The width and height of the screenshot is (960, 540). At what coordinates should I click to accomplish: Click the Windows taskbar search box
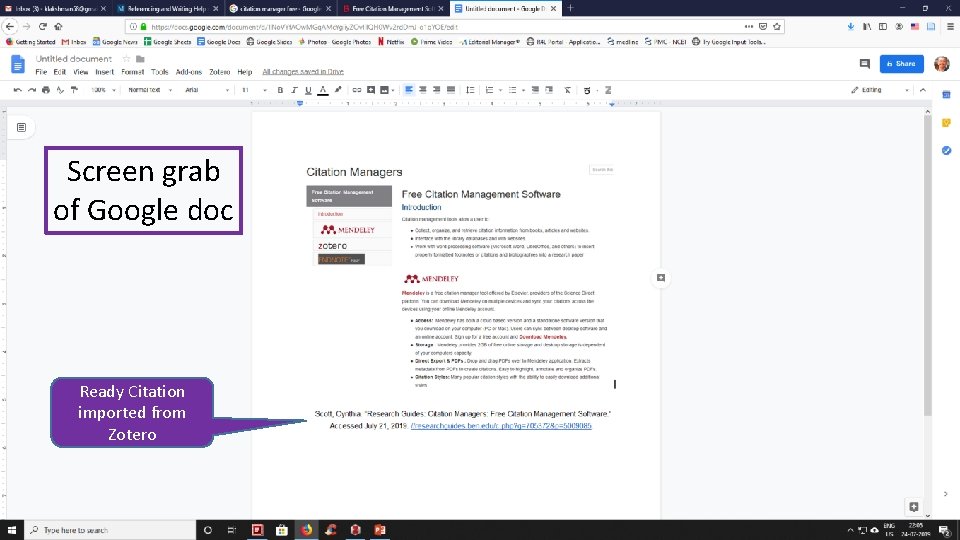[100, 529]
